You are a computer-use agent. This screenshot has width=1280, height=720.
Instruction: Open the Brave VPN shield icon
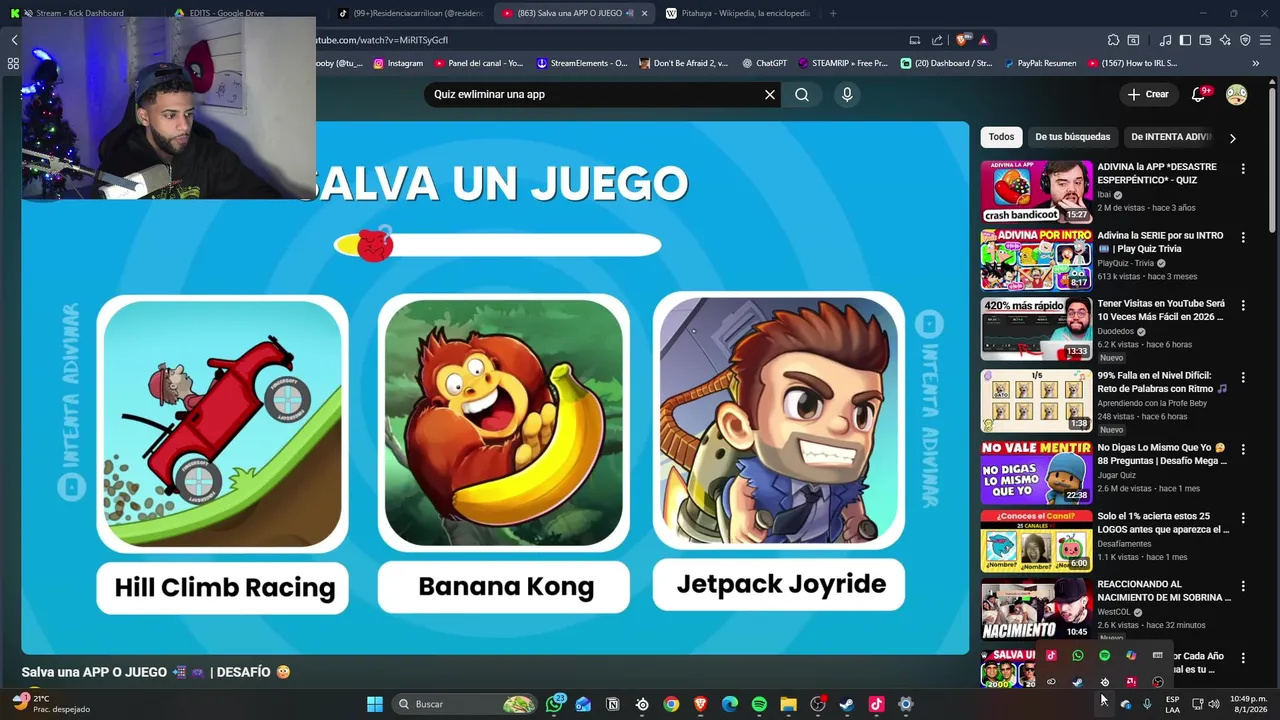(x=1245, y=40)
